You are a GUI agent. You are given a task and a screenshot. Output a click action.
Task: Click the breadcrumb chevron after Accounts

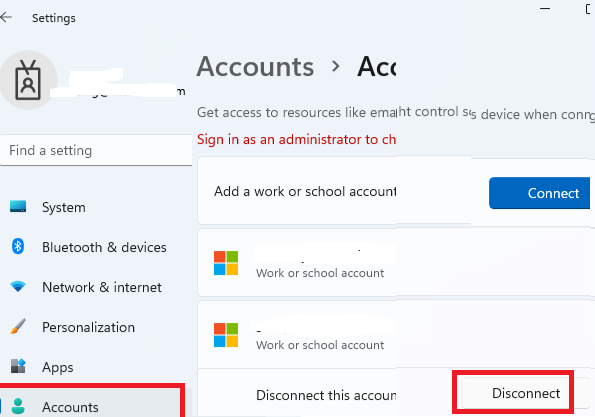coord(335,66)
